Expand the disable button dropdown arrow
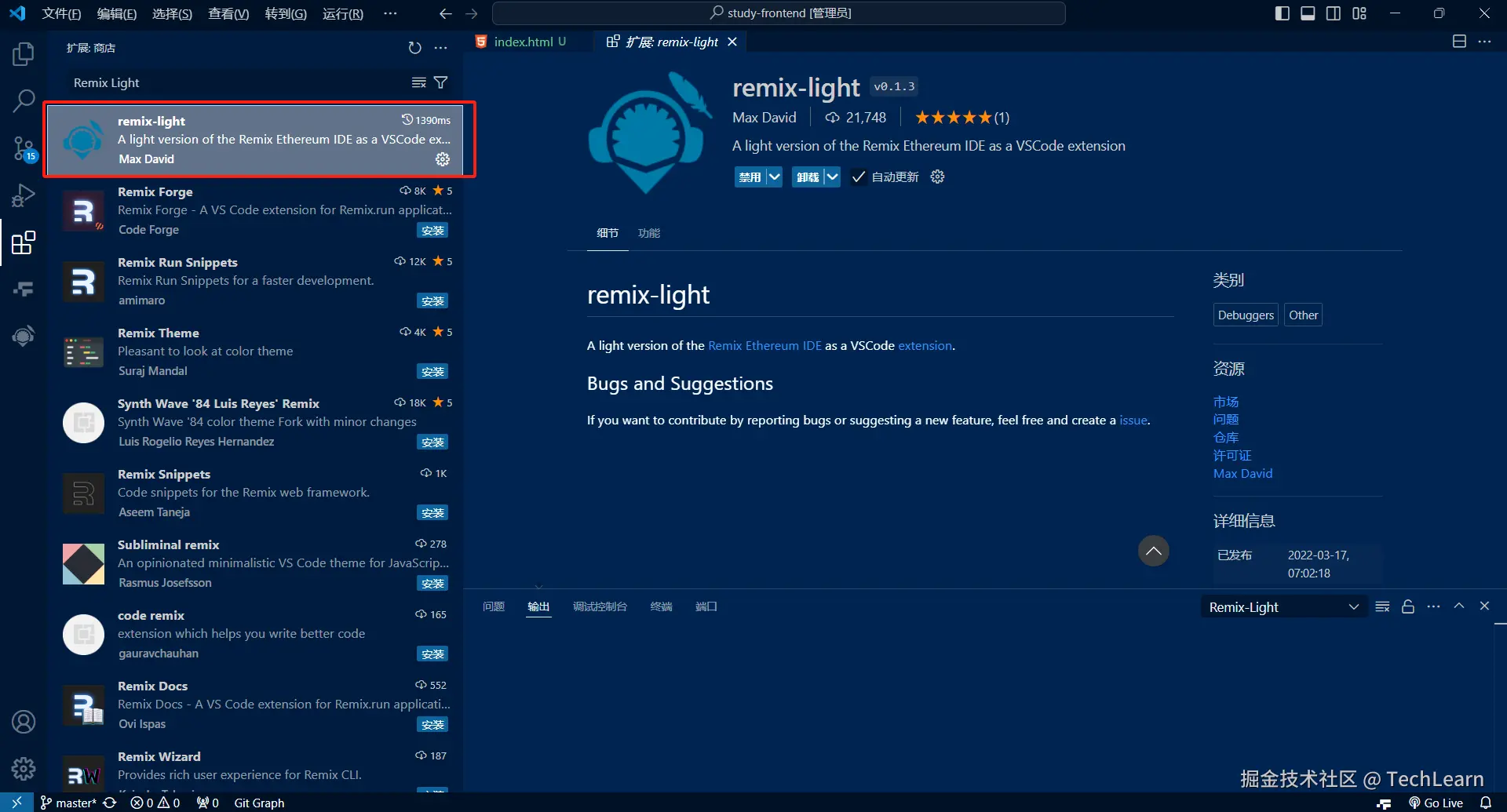 [x=774, y=177]
